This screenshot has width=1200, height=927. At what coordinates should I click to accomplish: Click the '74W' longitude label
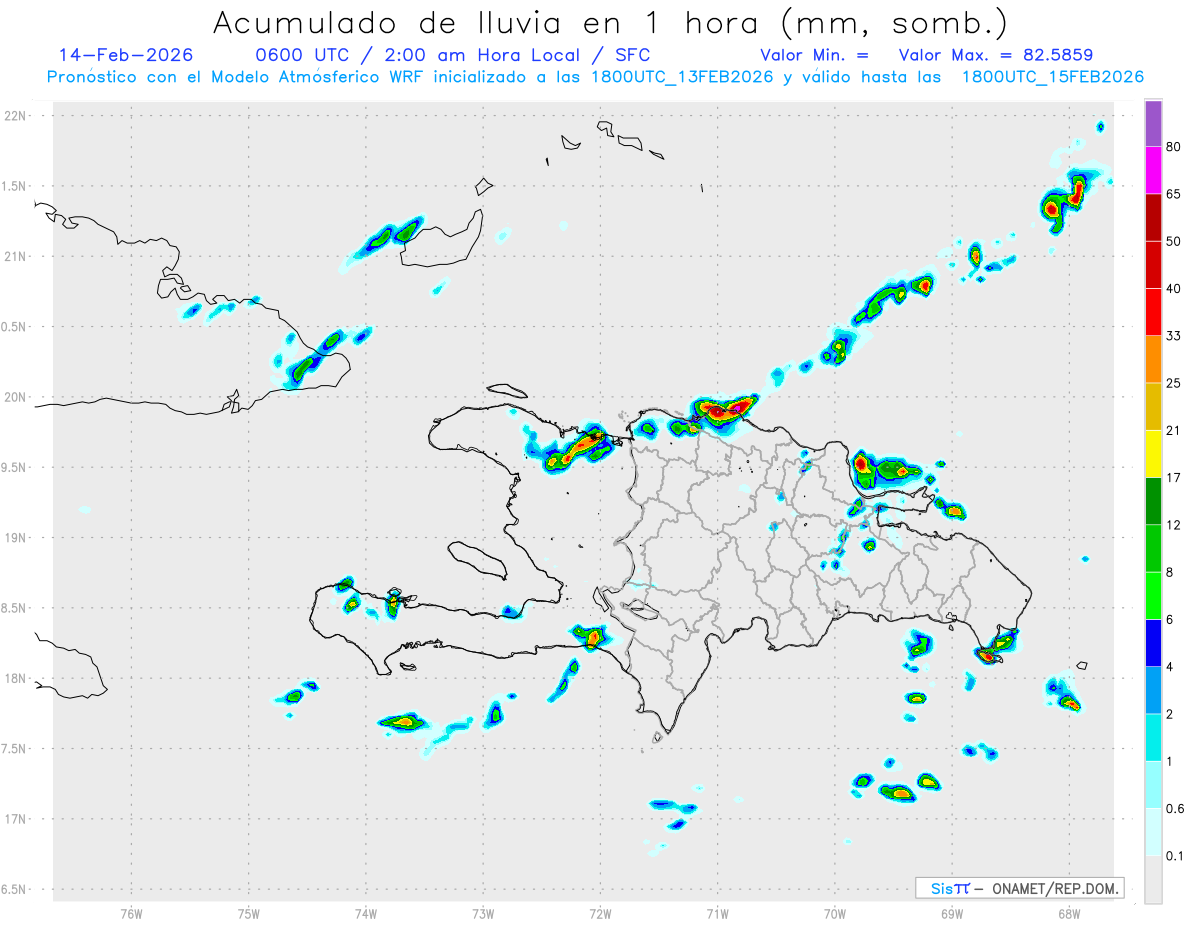366,913
